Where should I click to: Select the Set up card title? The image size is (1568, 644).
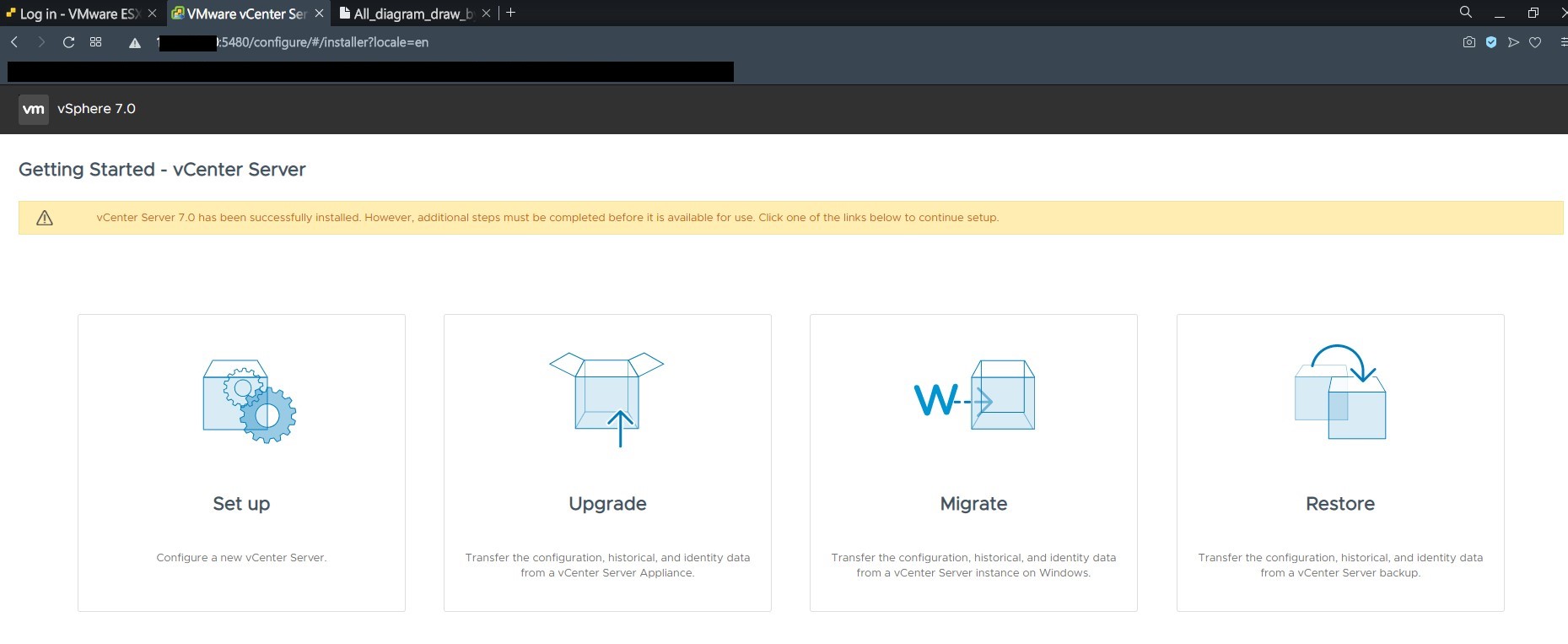(241, 504)
